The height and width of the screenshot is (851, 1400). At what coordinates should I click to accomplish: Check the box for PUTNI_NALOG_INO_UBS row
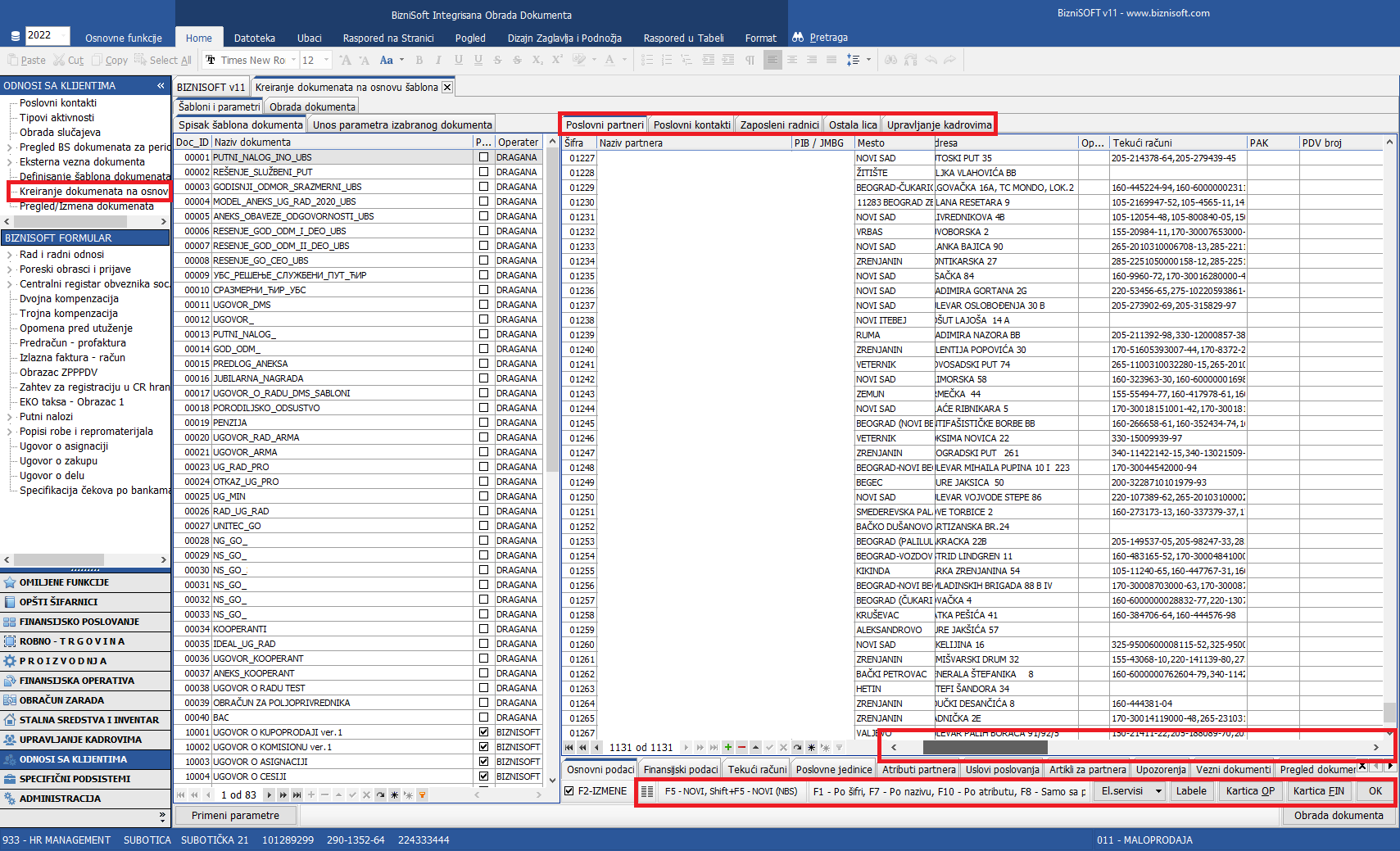tap(483, 157)
